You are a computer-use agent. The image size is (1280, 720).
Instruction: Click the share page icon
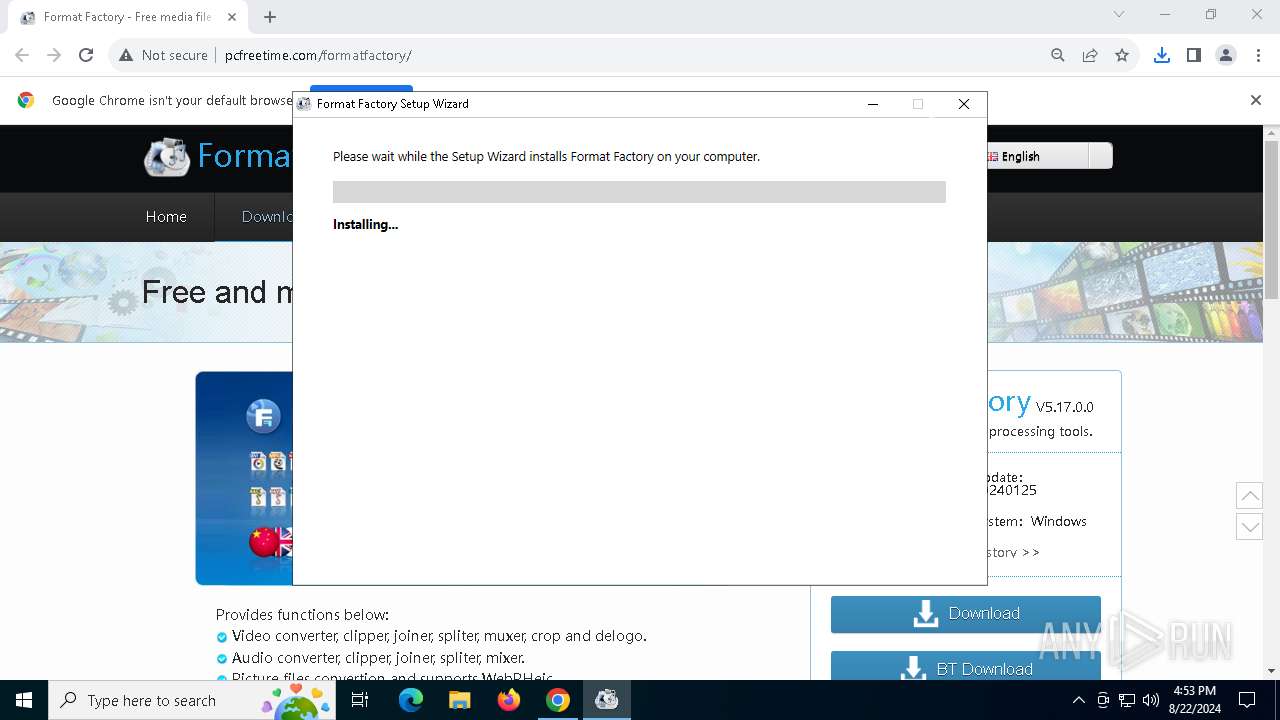click(1090, 55)
